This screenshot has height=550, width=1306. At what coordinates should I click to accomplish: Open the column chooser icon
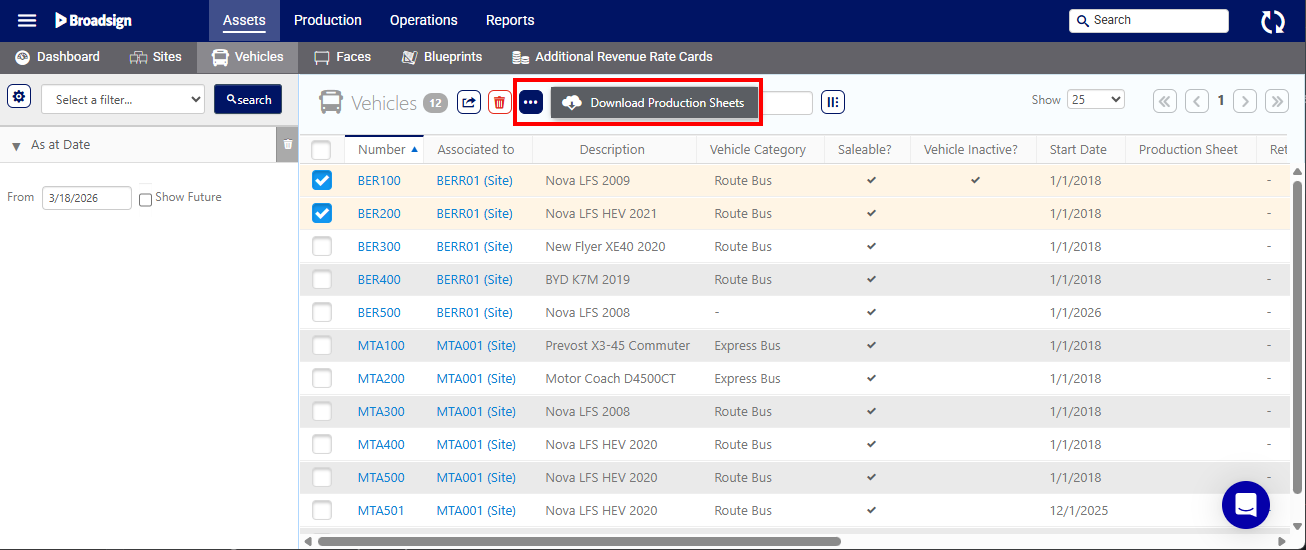(x=833, y=102)
